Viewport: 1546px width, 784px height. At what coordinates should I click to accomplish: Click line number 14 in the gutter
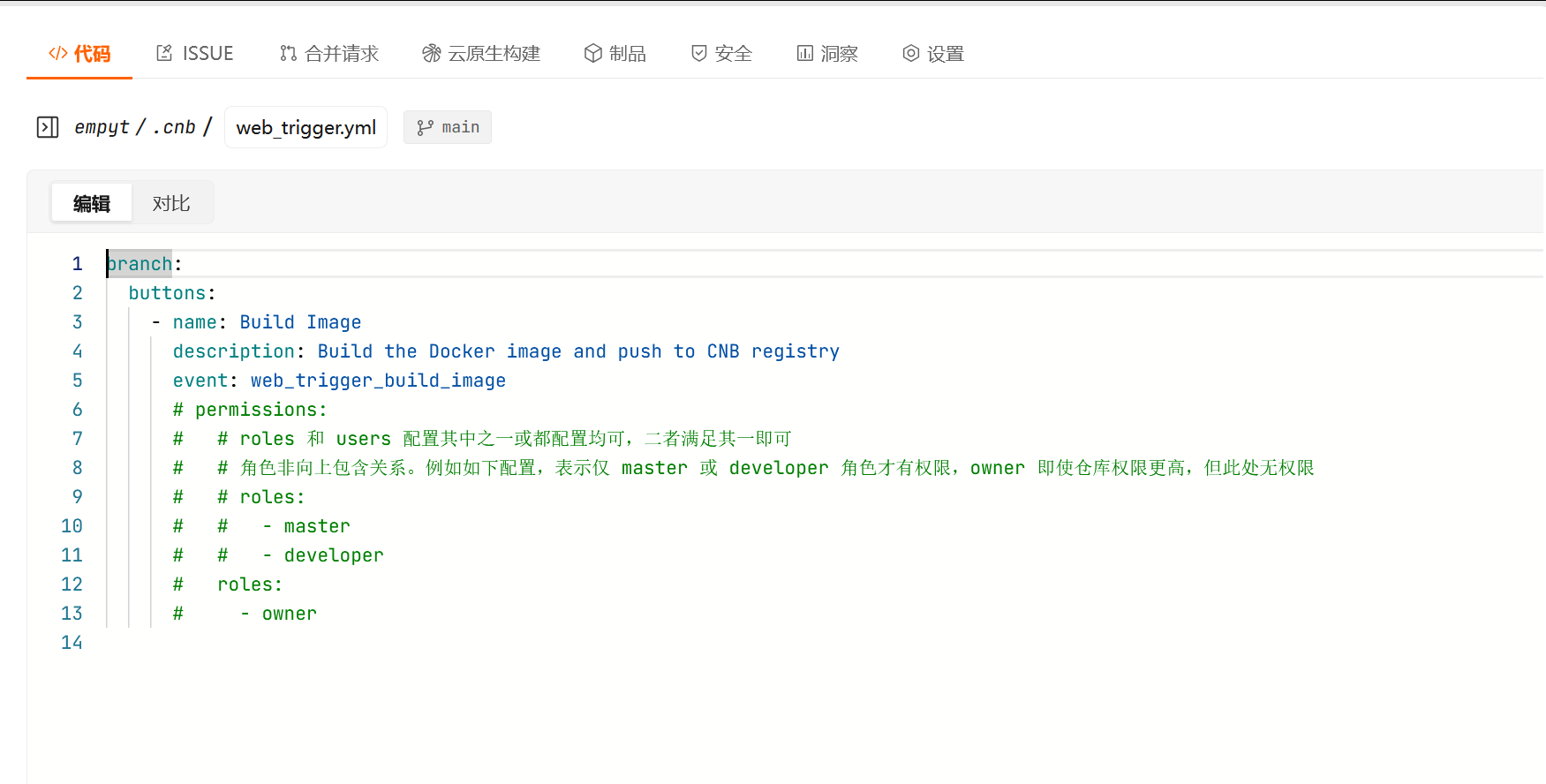point(72,643)
